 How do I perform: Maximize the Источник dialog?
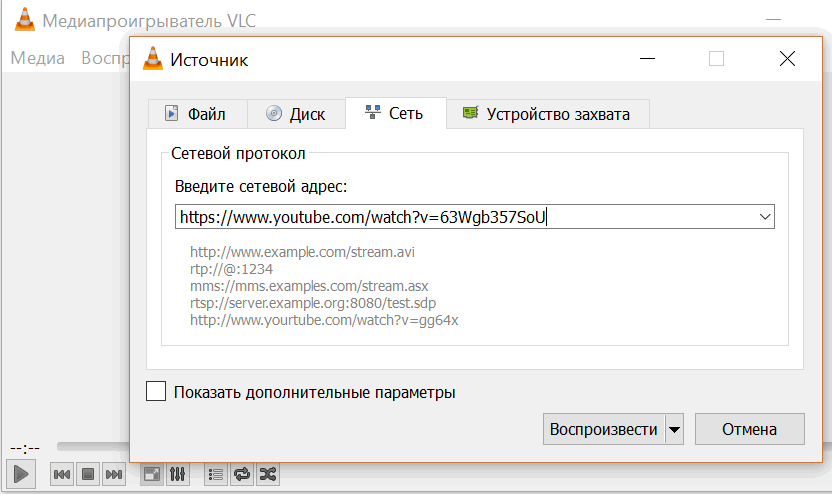tap(716, 58)
